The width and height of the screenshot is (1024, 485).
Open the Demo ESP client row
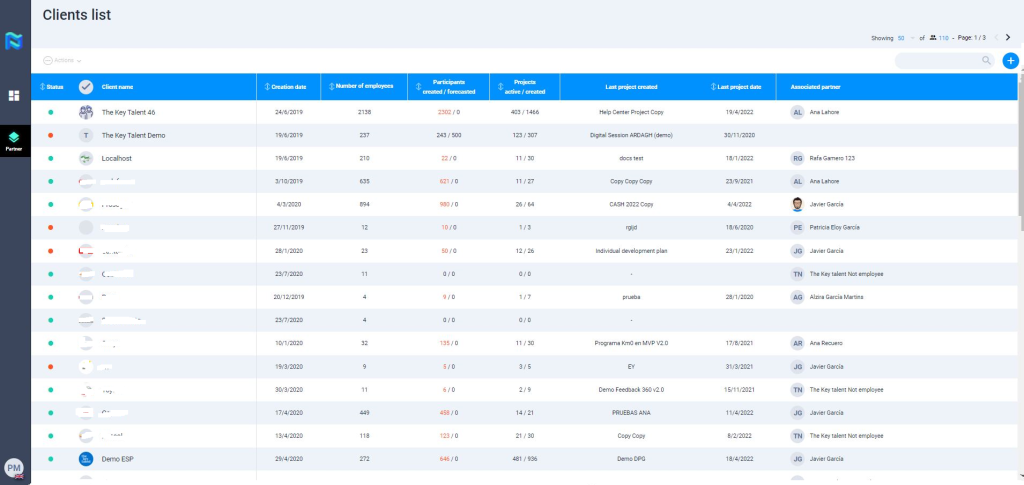118,458
